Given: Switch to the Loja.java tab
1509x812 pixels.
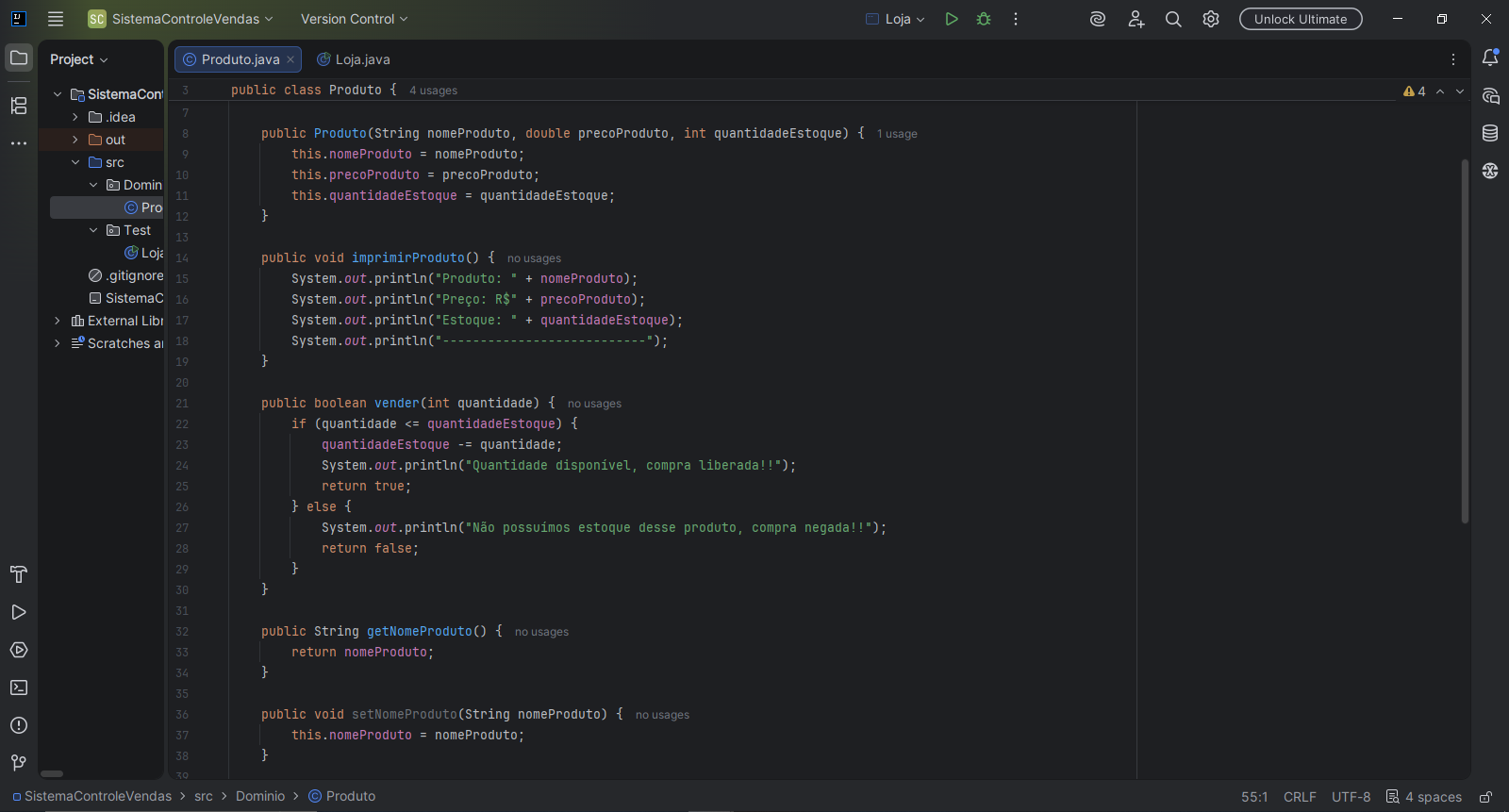Looking at the screenshot, I should click(x=355, y=59).
